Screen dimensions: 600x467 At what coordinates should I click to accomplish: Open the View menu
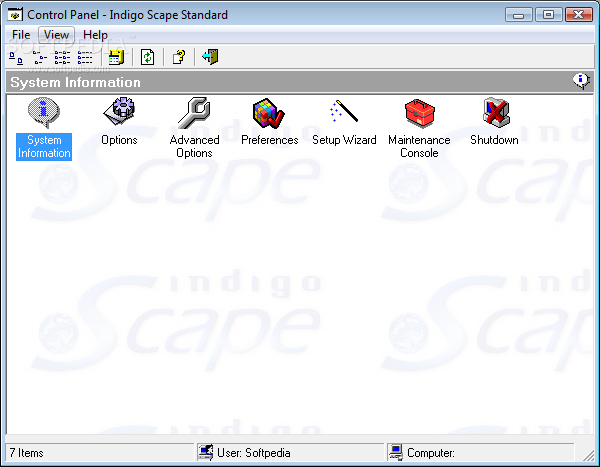pos(56,35)
